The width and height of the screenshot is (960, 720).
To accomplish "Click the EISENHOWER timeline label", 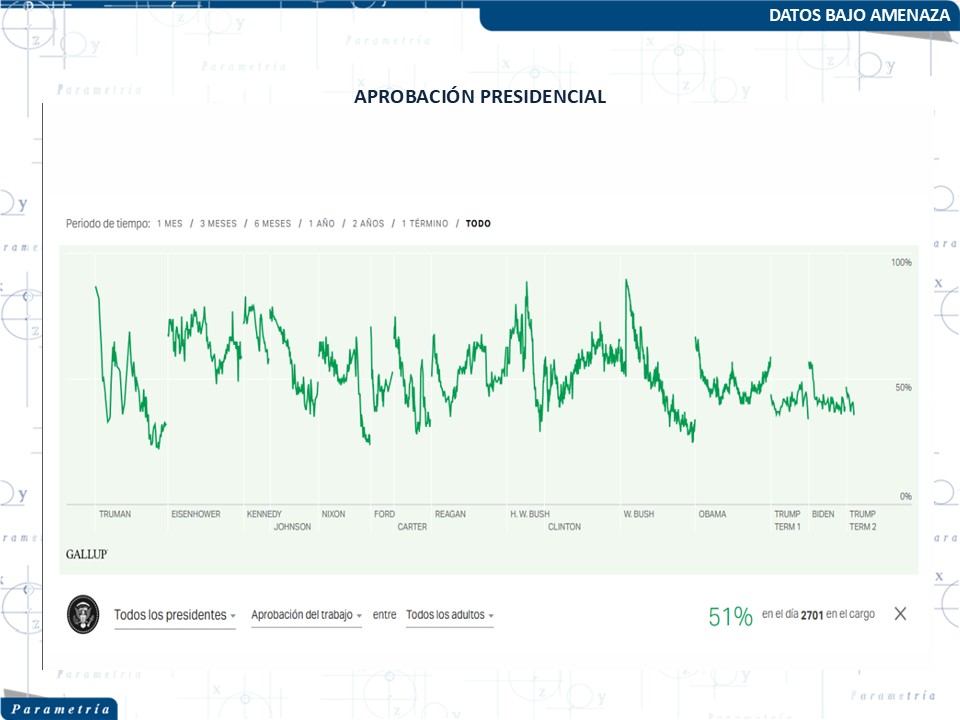I will (x=196, y=514).
